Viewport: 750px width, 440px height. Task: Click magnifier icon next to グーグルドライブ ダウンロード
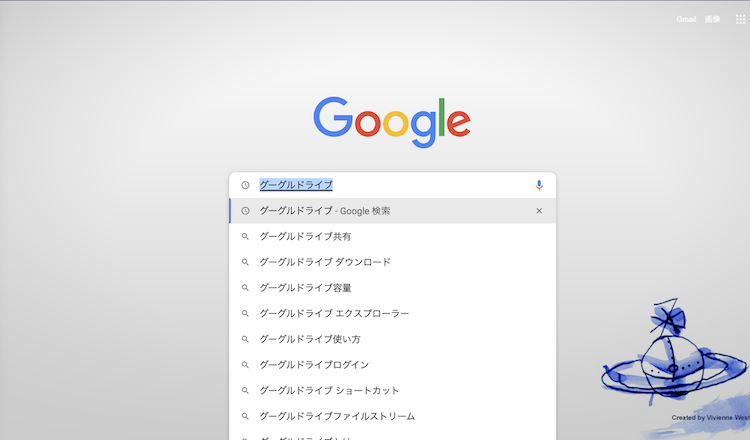point(245,262)
